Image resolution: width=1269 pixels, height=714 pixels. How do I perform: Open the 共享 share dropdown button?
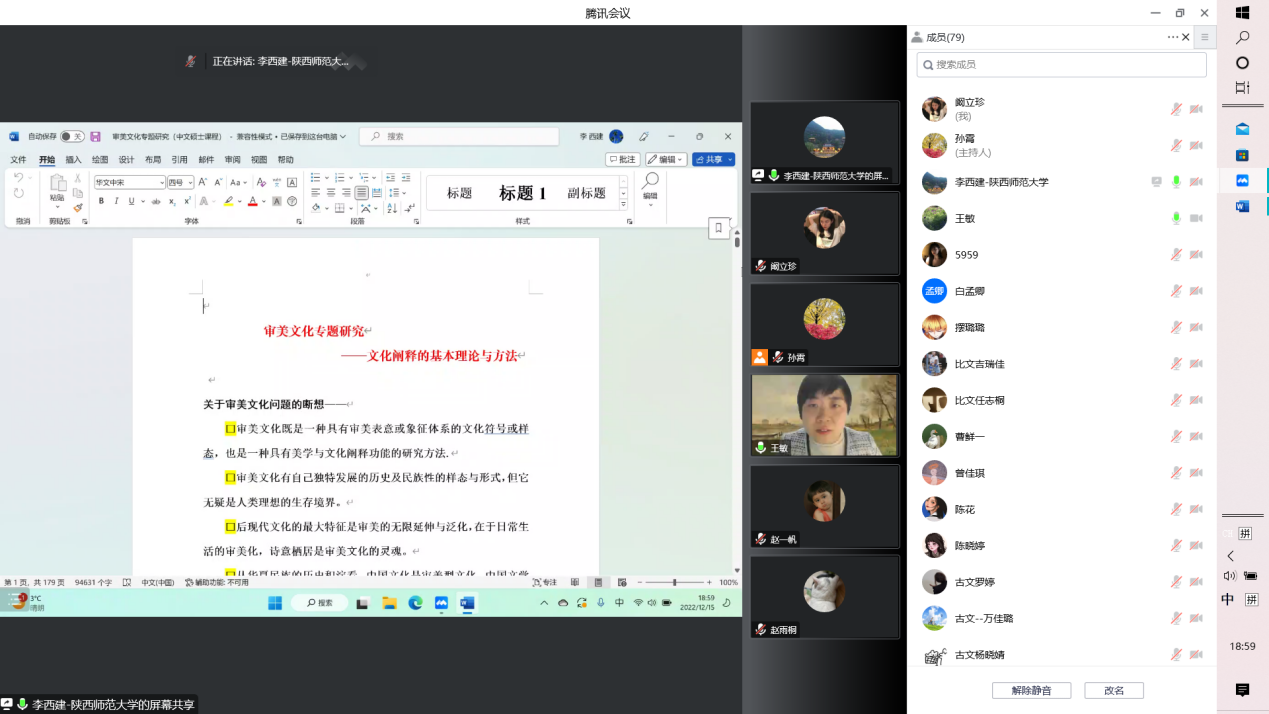point(713,159)
